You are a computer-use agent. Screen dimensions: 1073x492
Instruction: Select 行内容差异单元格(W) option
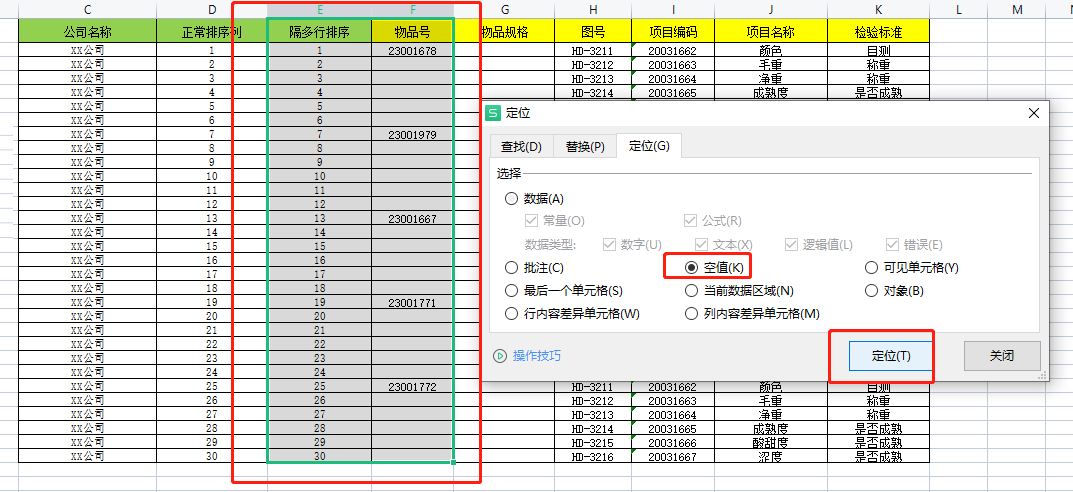511,314
